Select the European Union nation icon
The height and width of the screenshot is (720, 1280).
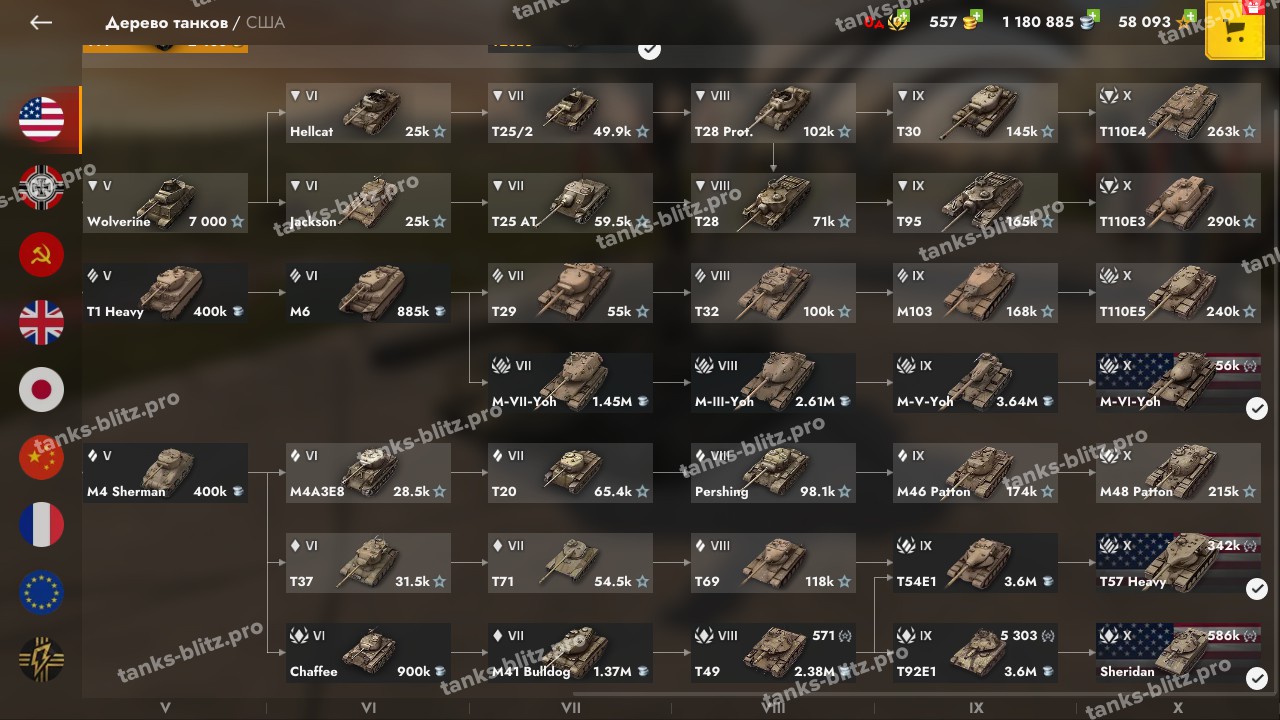click(x=41, y=593)
